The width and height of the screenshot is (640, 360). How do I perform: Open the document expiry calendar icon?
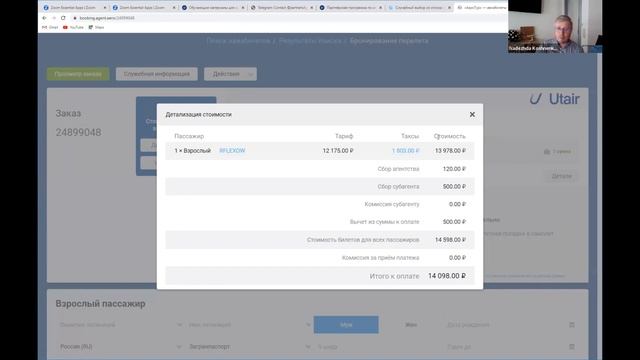(x=572, y=347)
